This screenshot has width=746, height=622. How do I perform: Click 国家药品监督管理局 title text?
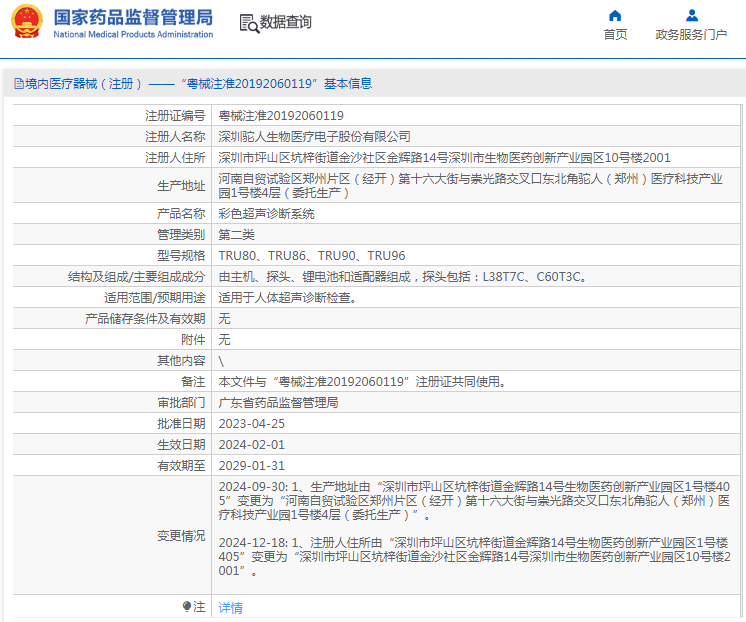(133, 17)
